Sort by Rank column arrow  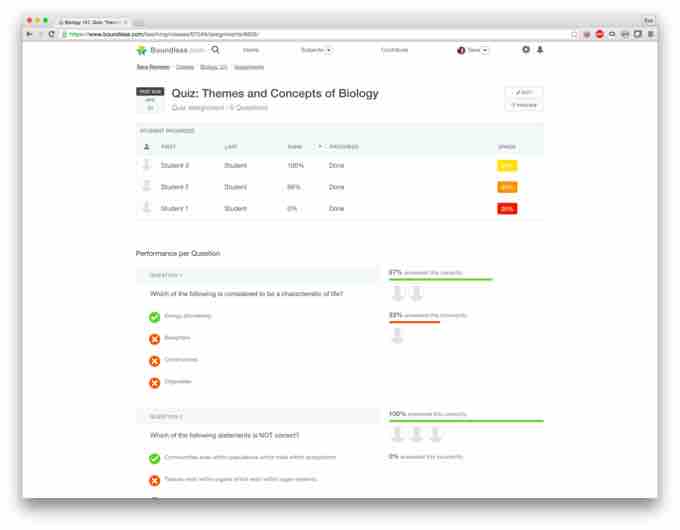320,147
